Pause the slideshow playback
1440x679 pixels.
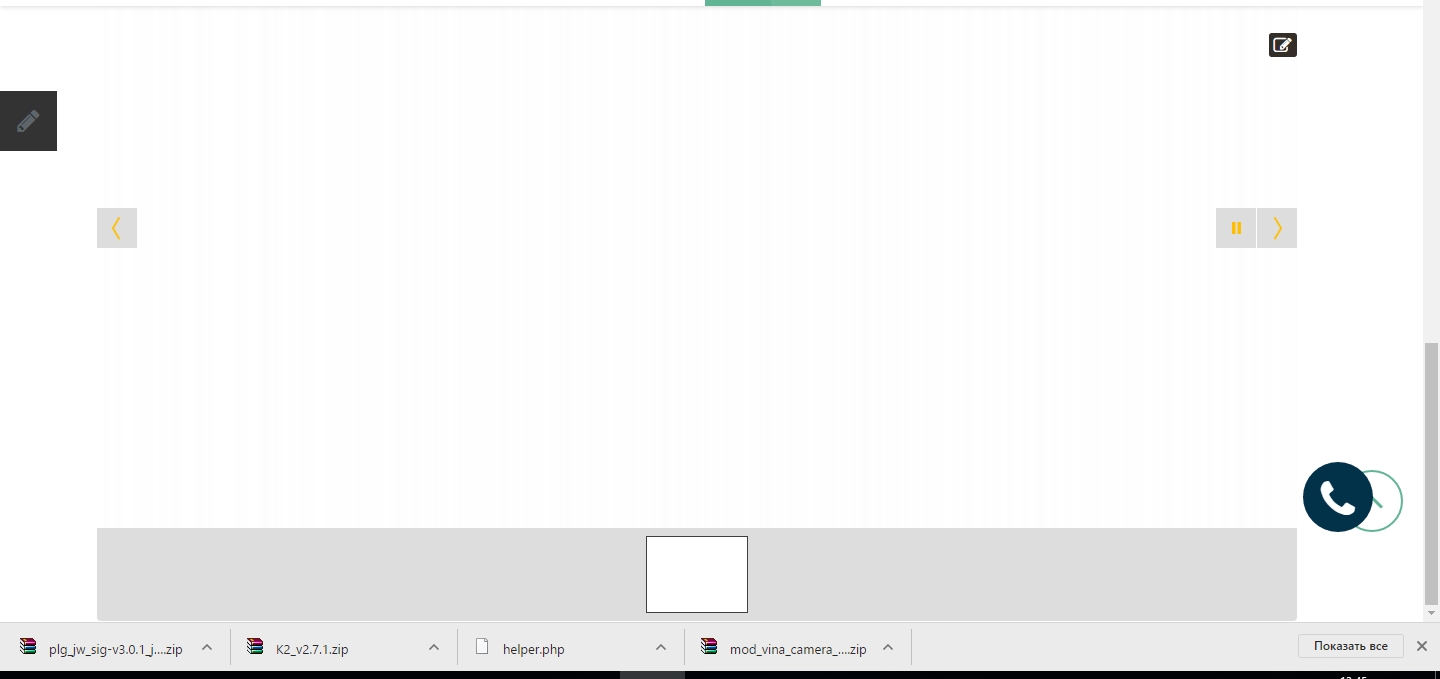[x=1236, y=228]
